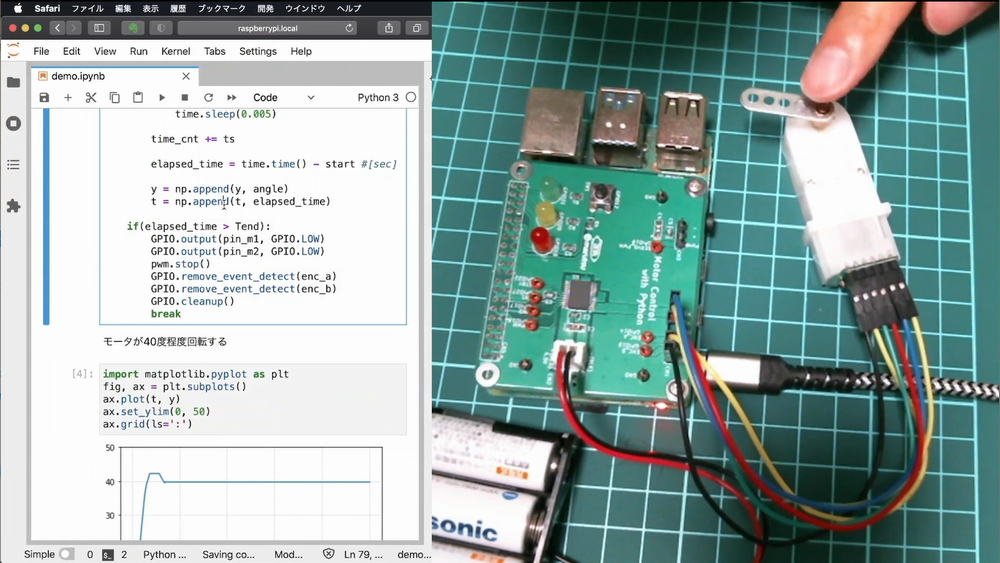The image size is (1000, 563).
Task: Click the Python 3 kernel name button
Action: [x=378, y=98]
